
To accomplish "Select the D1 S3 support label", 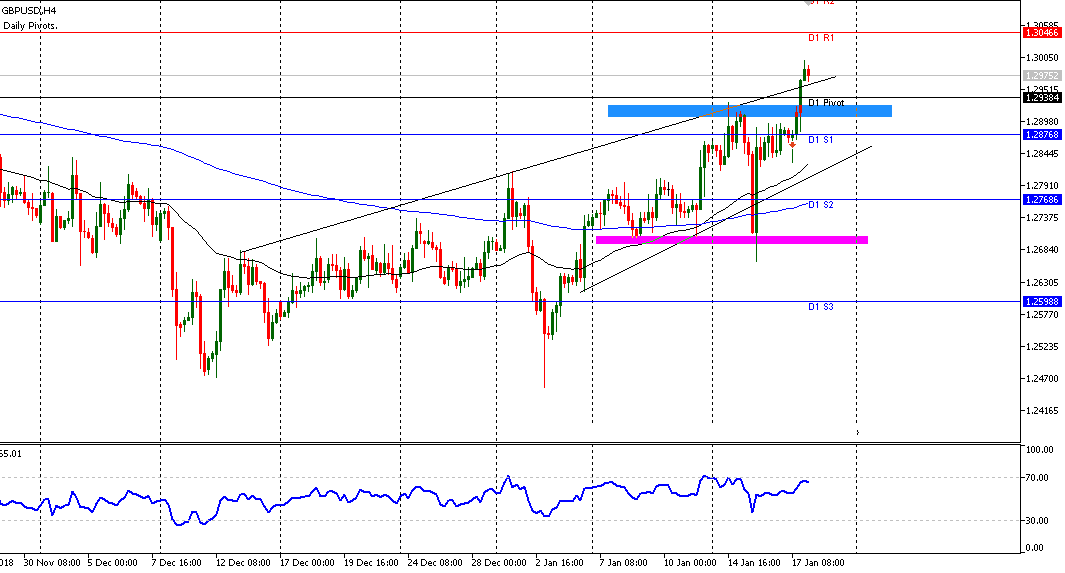I will coord(821,307).
